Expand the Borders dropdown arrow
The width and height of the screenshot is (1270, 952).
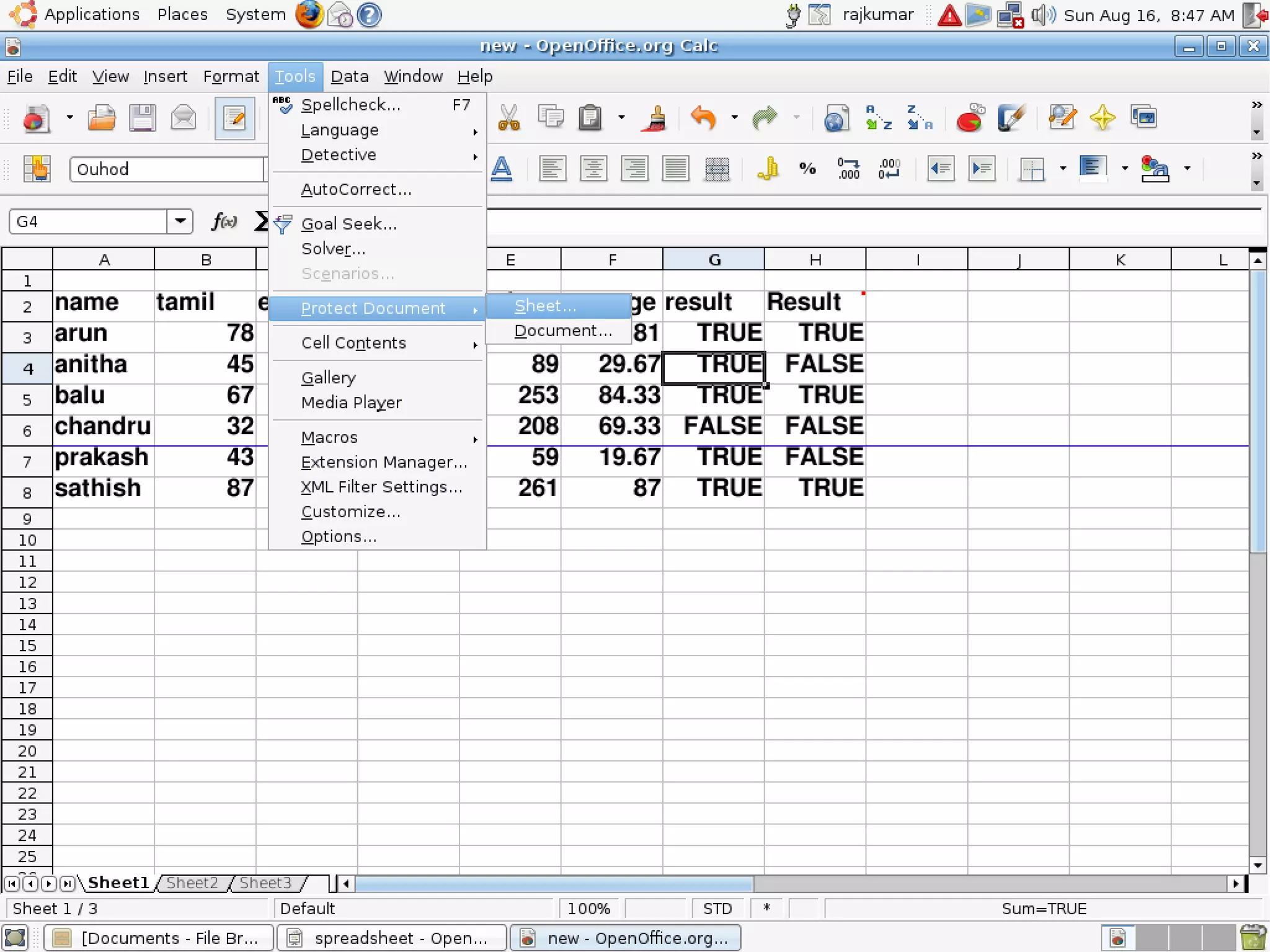[1062, 169]
